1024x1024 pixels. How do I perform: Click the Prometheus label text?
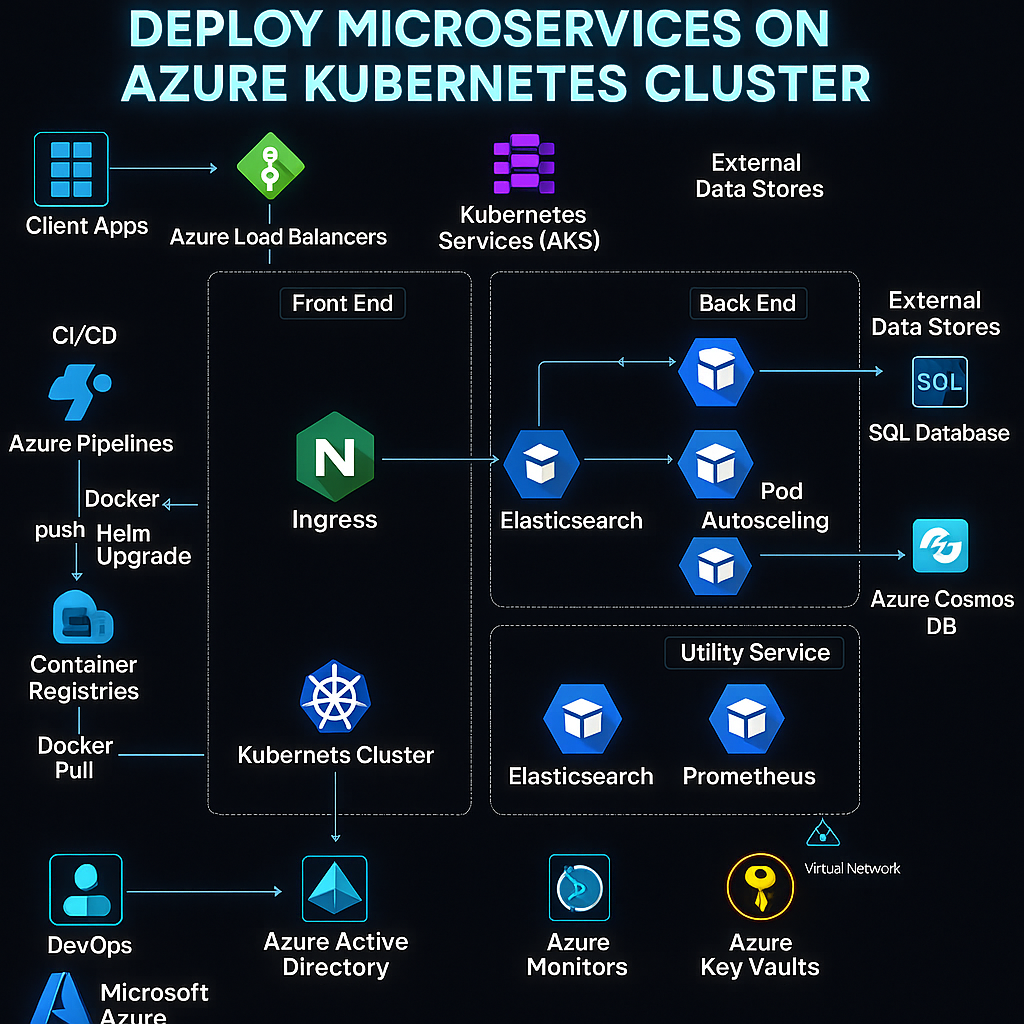coord(749,776)
